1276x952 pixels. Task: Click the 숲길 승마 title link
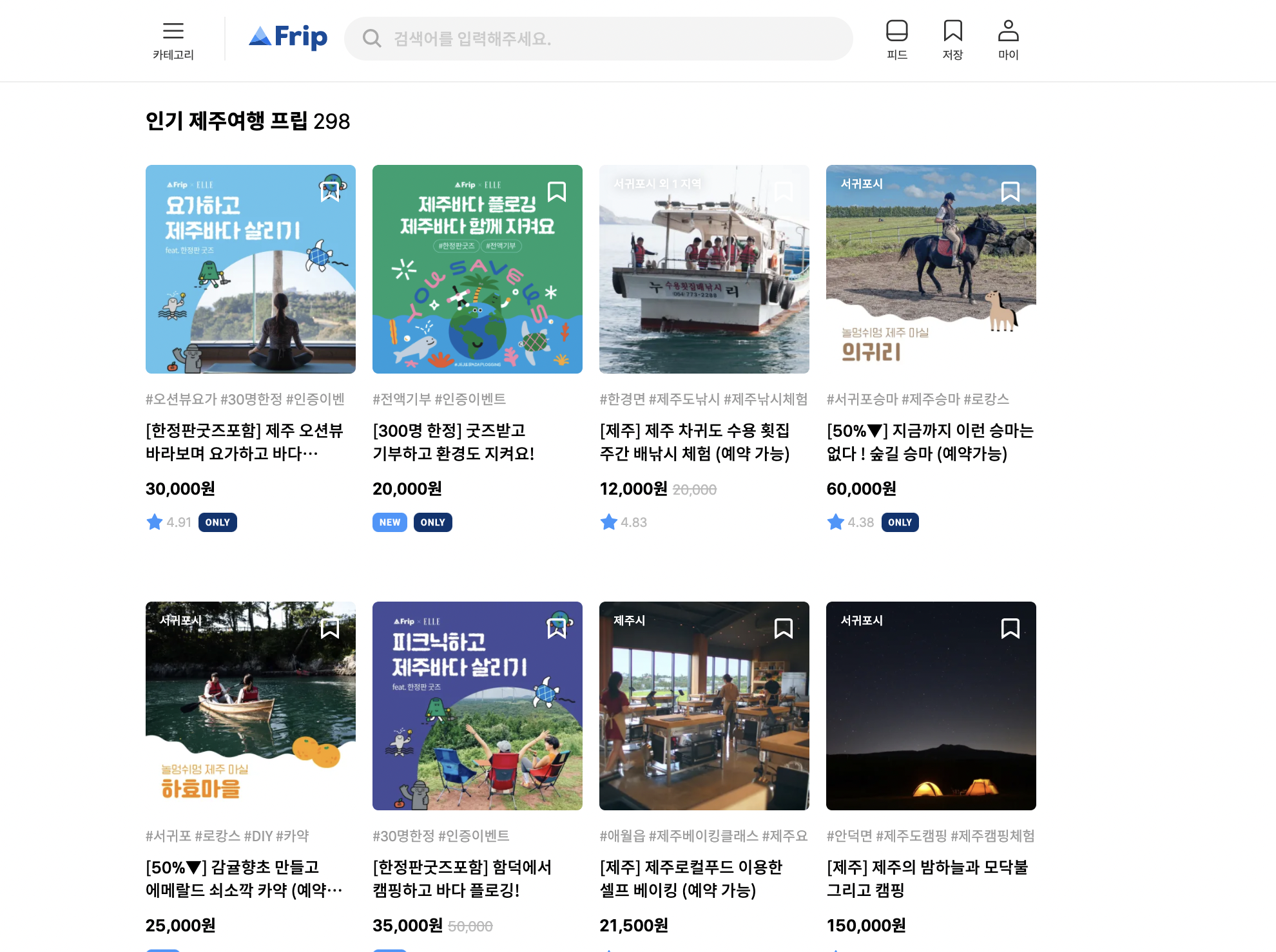coord(929,442)
